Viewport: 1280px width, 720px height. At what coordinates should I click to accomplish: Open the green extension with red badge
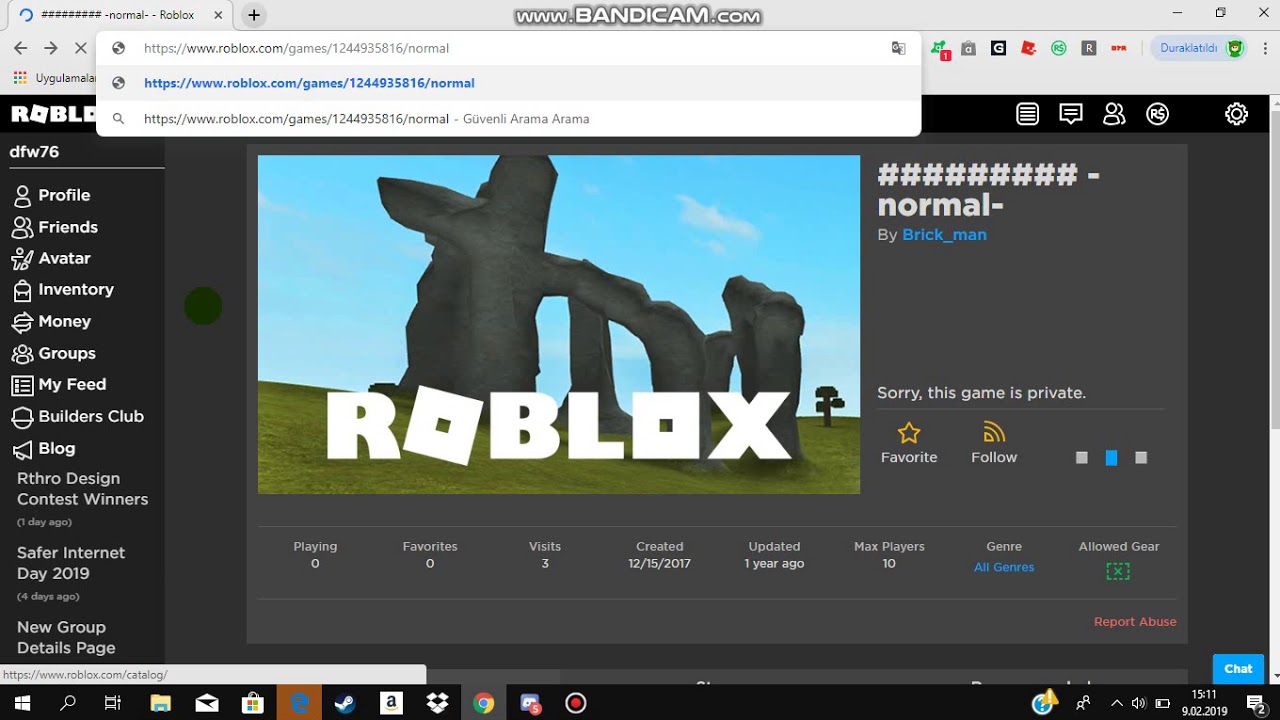coord(939,48)
